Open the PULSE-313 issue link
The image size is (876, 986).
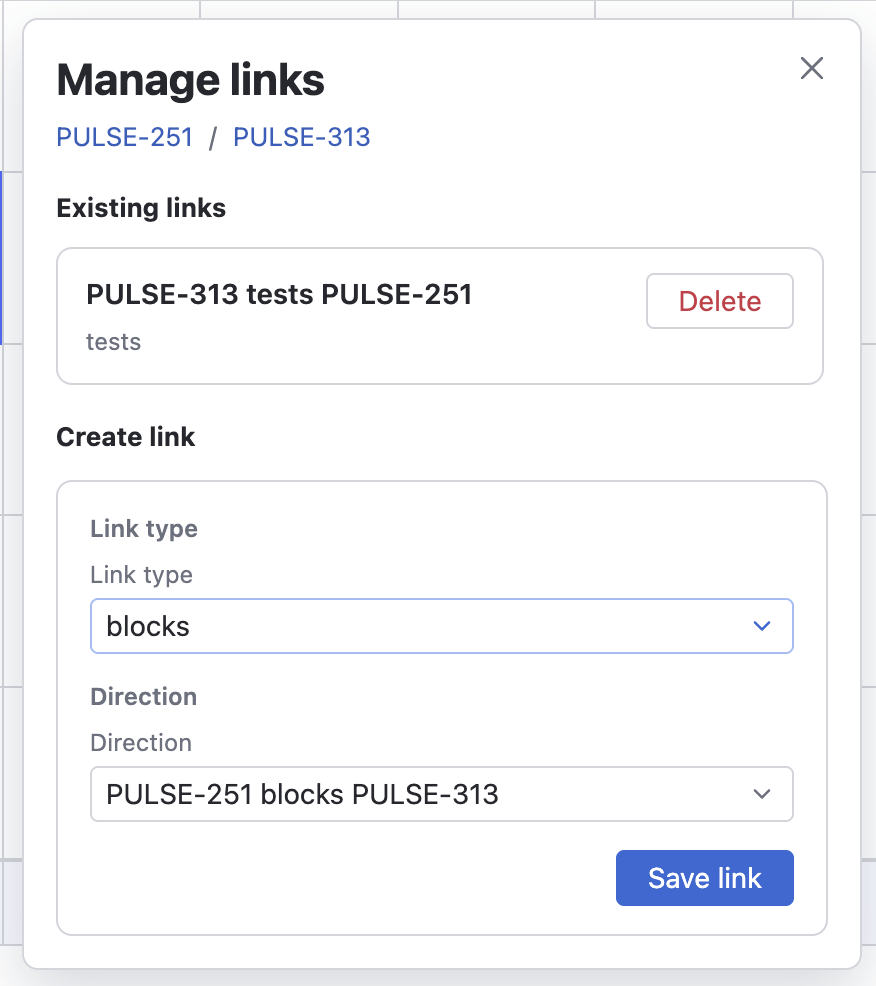(301, 137)
